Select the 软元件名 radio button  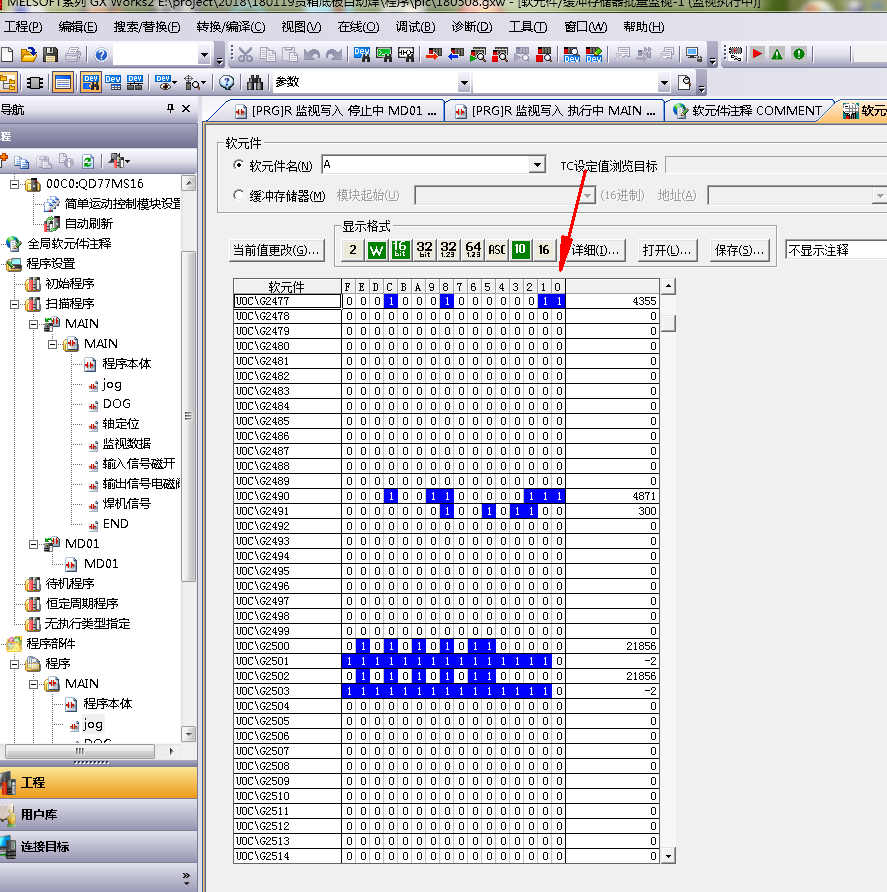[x=238, y=165]
